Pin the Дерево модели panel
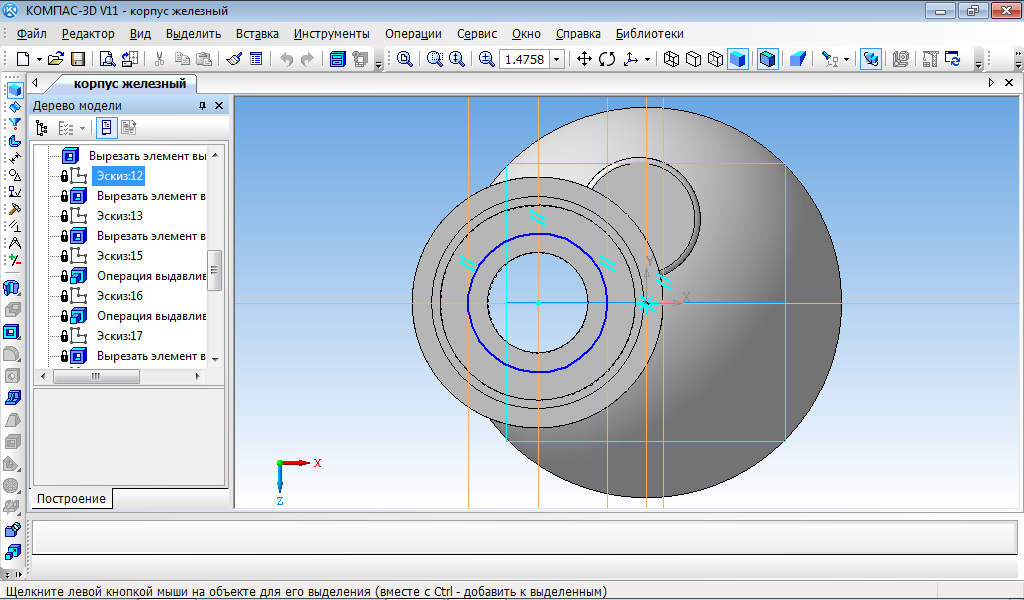The height and width of the screenshot is (600, 1024). (202, 106)
